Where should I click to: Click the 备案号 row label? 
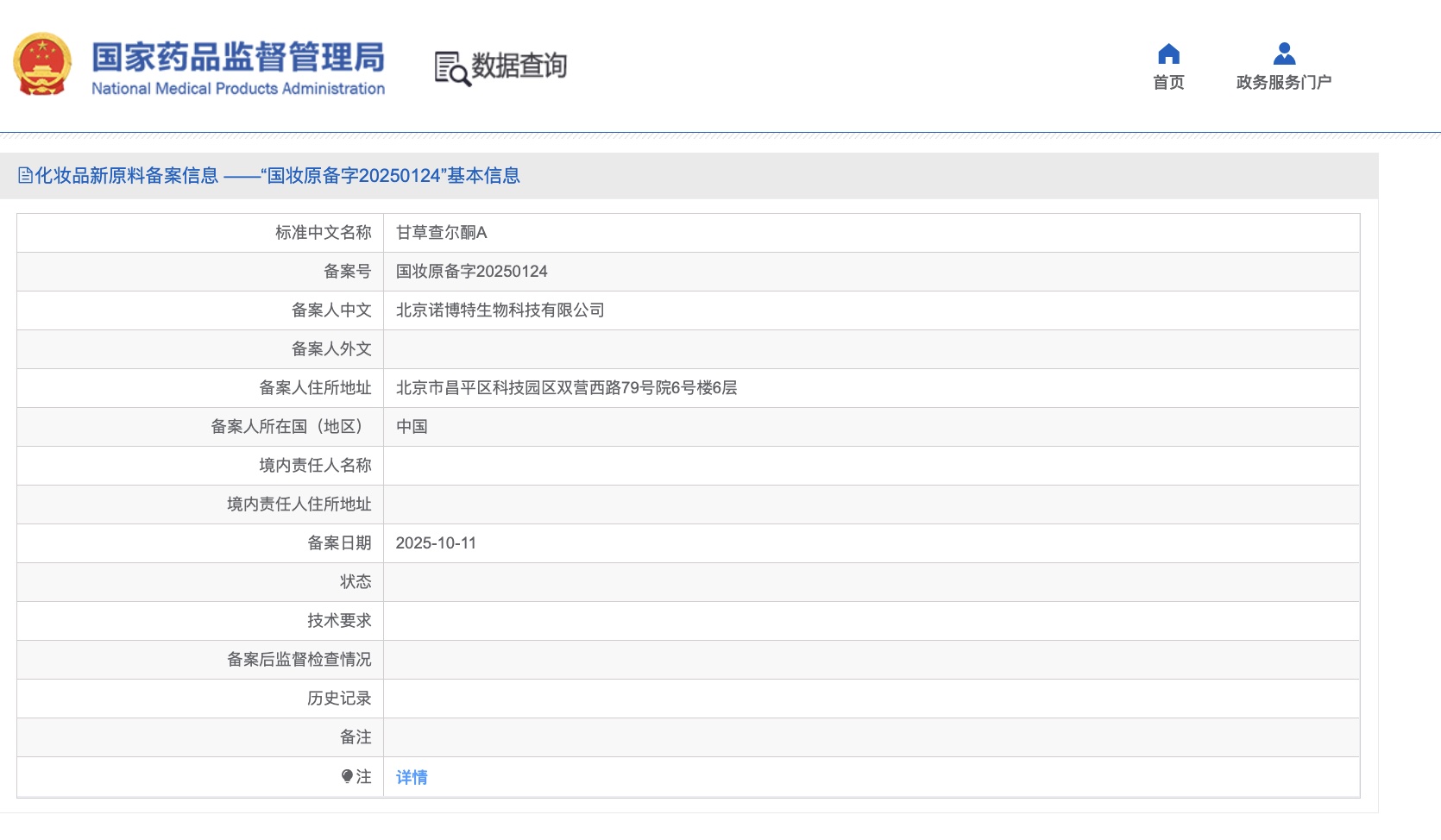[348, 272]
